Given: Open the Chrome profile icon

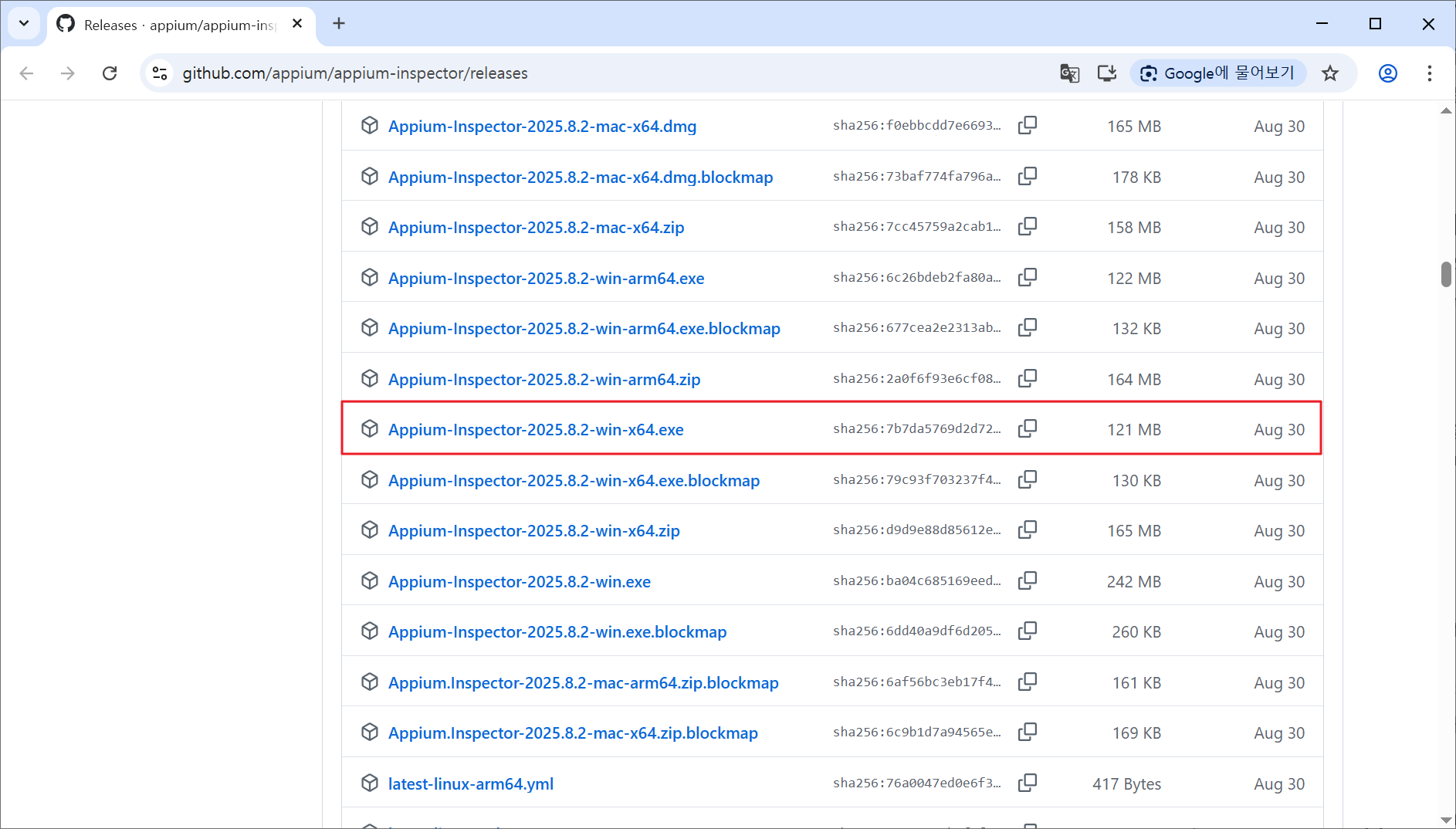Looking at the screenshot, I should point(1387,73).
